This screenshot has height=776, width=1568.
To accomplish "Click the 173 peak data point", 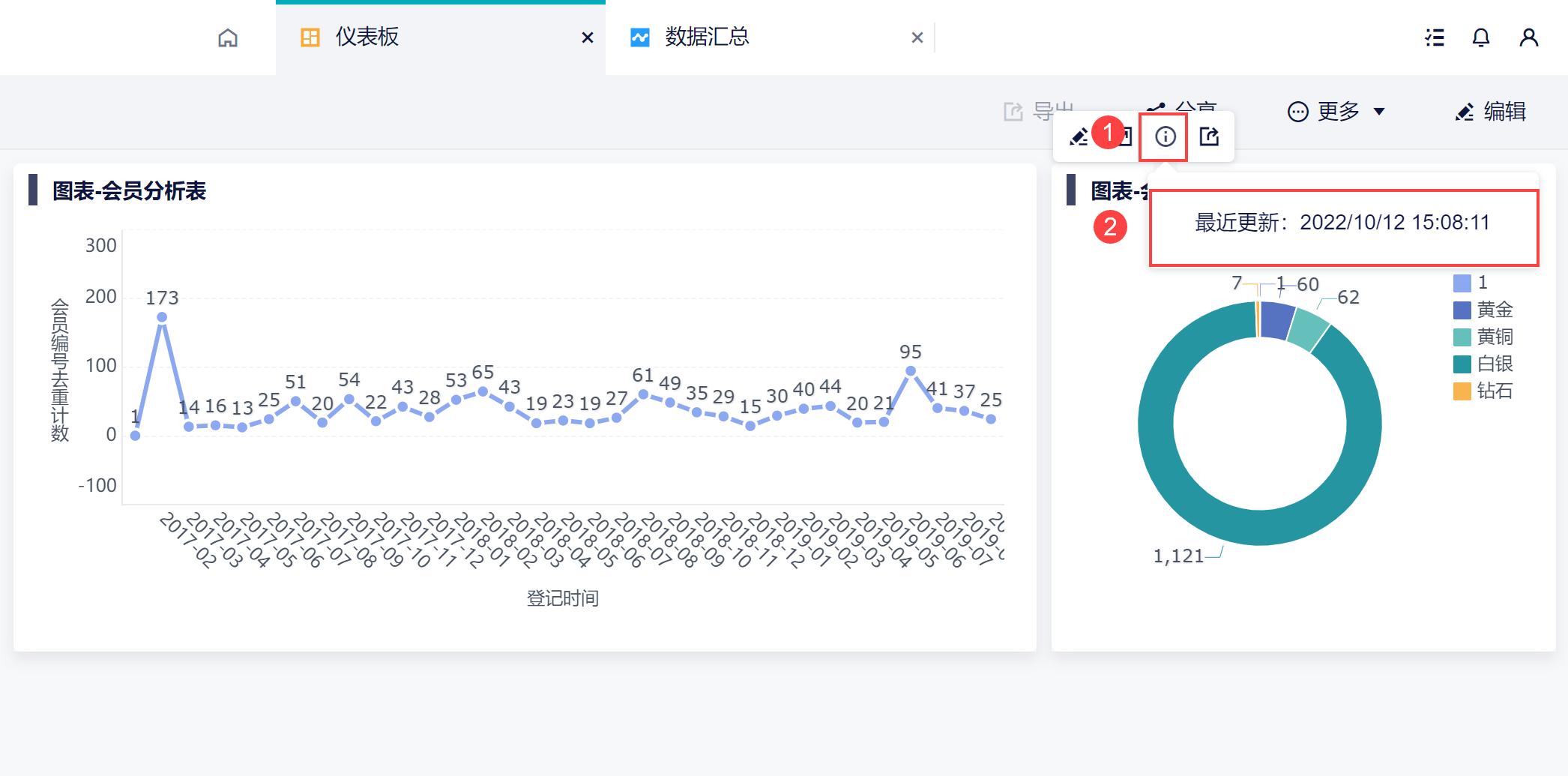I will tap(162, 317).
